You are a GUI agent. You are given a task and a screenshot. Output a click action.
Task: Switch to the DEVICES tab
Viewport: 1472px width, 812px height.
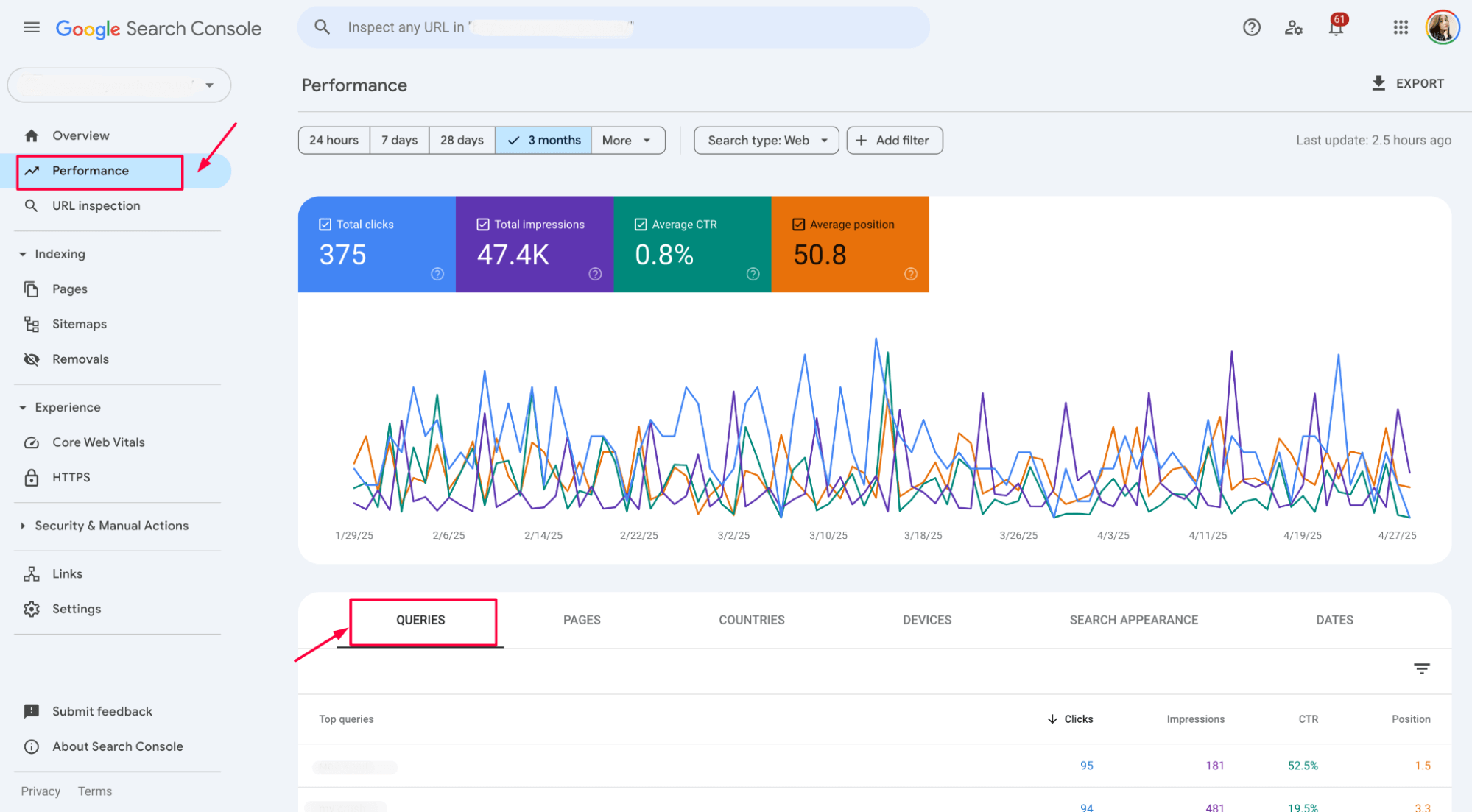pos(927,620)
